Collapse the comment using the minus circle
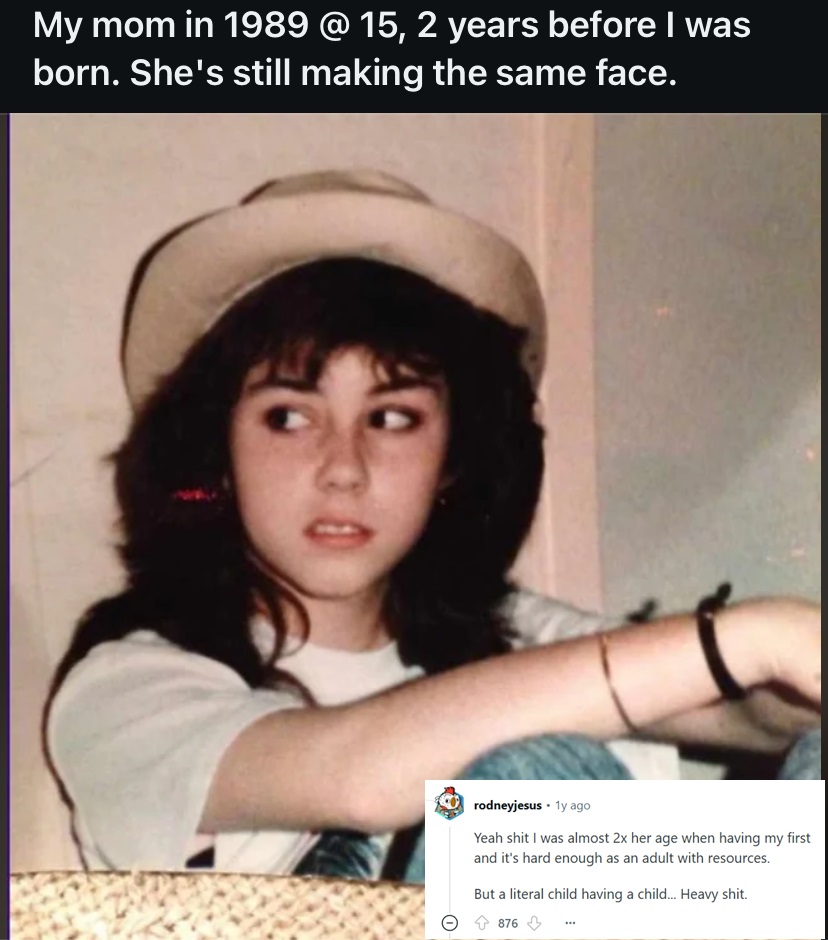Screen dimensions: 828x940 (450, 923)
